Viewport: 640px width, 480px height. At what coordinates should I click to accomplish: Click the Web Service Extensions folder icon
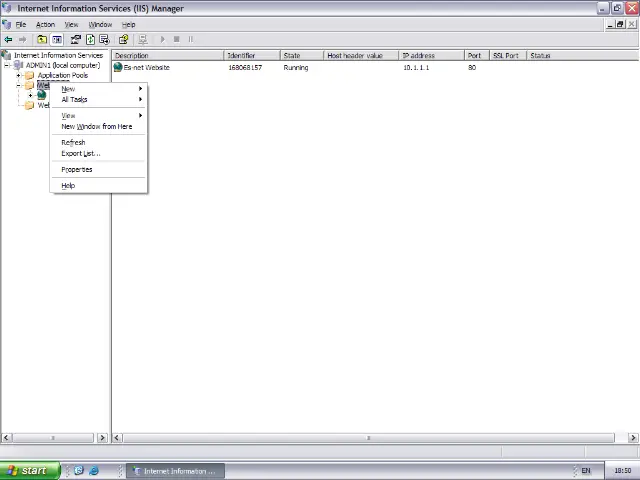tap(29, 105)
